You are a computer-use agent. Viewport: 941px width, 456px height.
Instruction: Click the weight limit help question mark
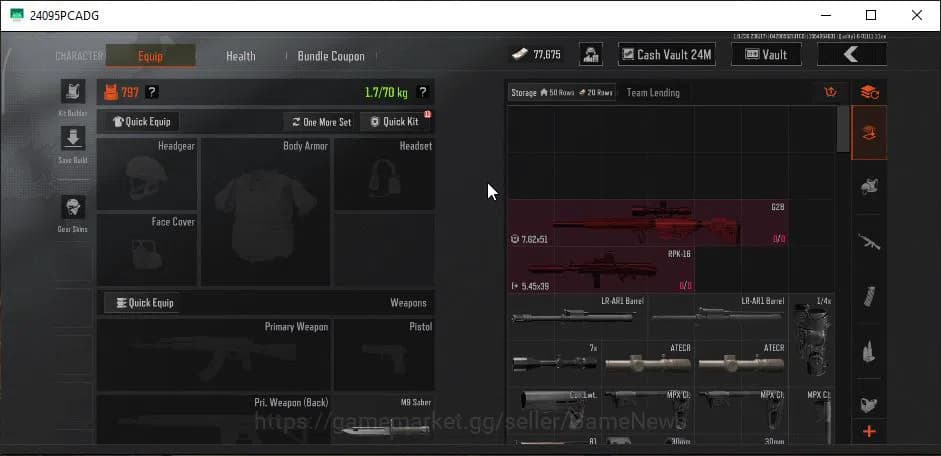pyautogui.click(x=422, y=92)
